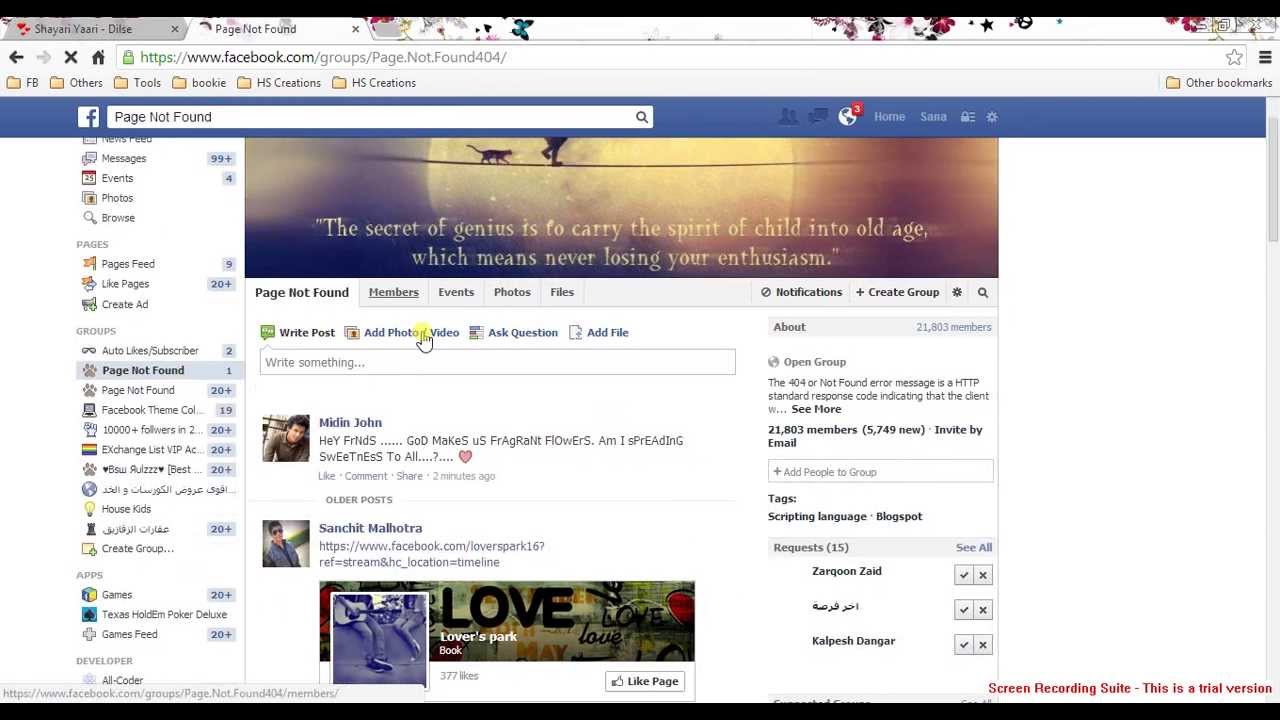1280x720 pixels.
Task: Open See All requests link
Action: coord(974,547)
